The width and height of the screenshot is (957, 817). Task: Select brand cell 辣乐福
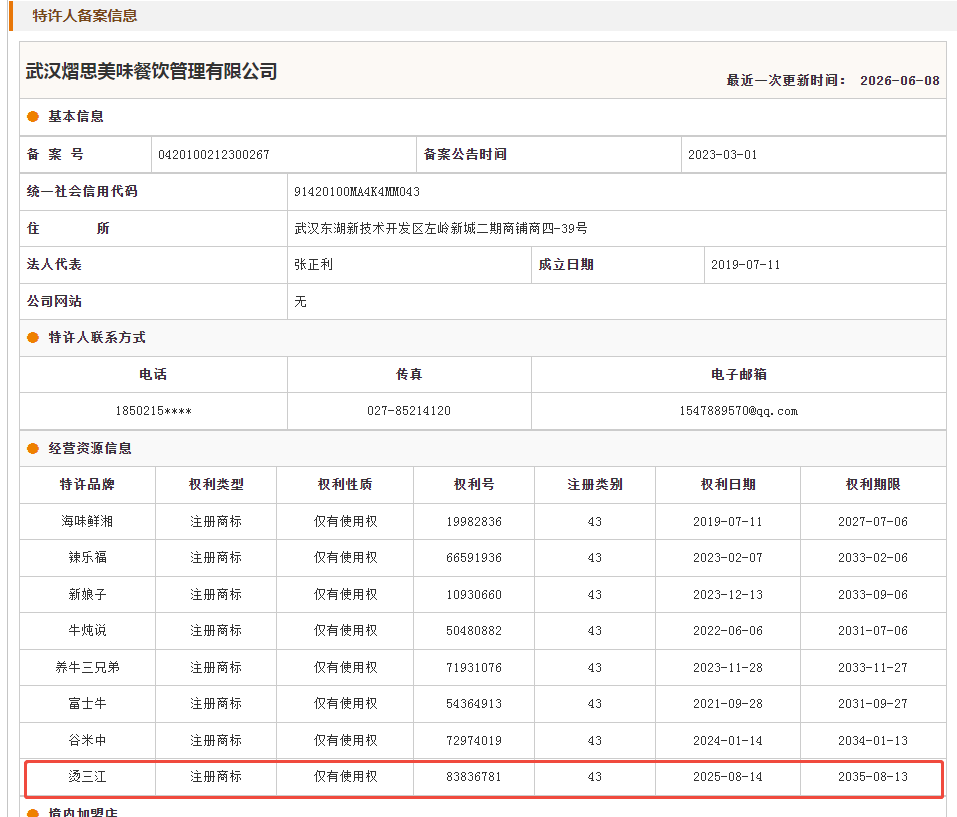tap(87, 557)
